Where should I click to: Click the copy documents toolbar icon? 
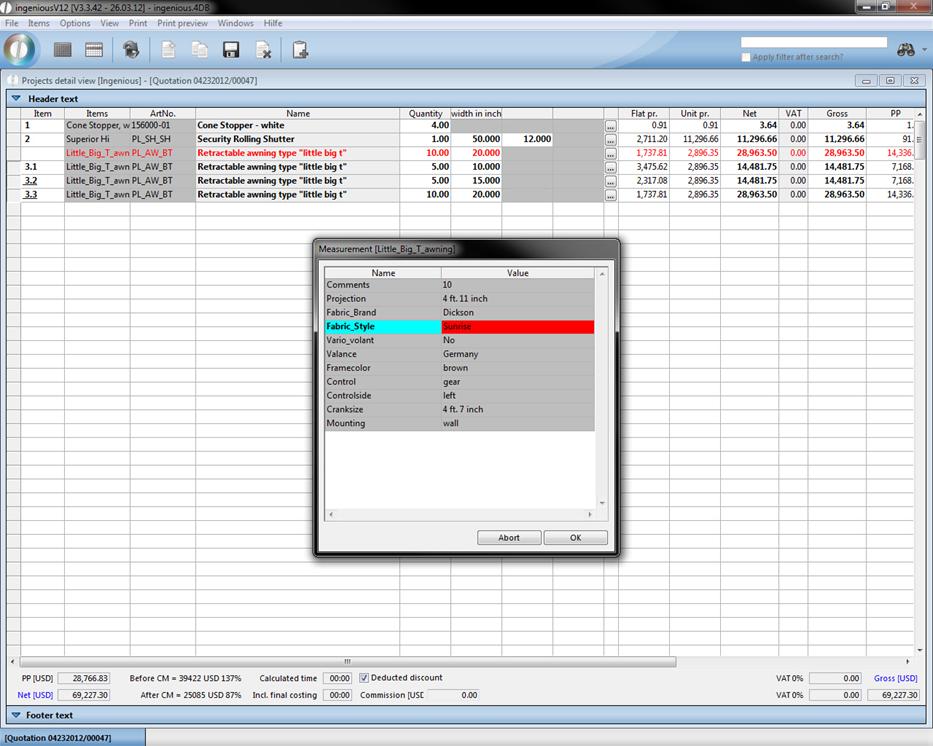coord(200,50)
